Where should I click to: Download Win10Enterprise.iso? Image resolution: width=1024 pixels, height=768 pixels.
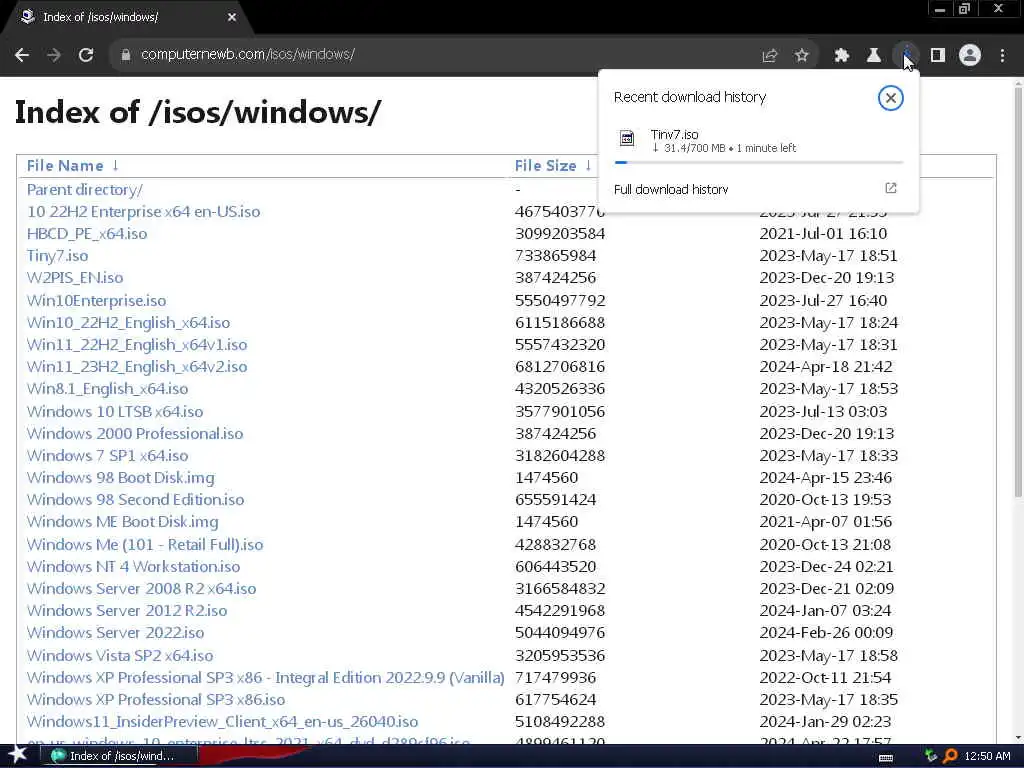(96, 300)
